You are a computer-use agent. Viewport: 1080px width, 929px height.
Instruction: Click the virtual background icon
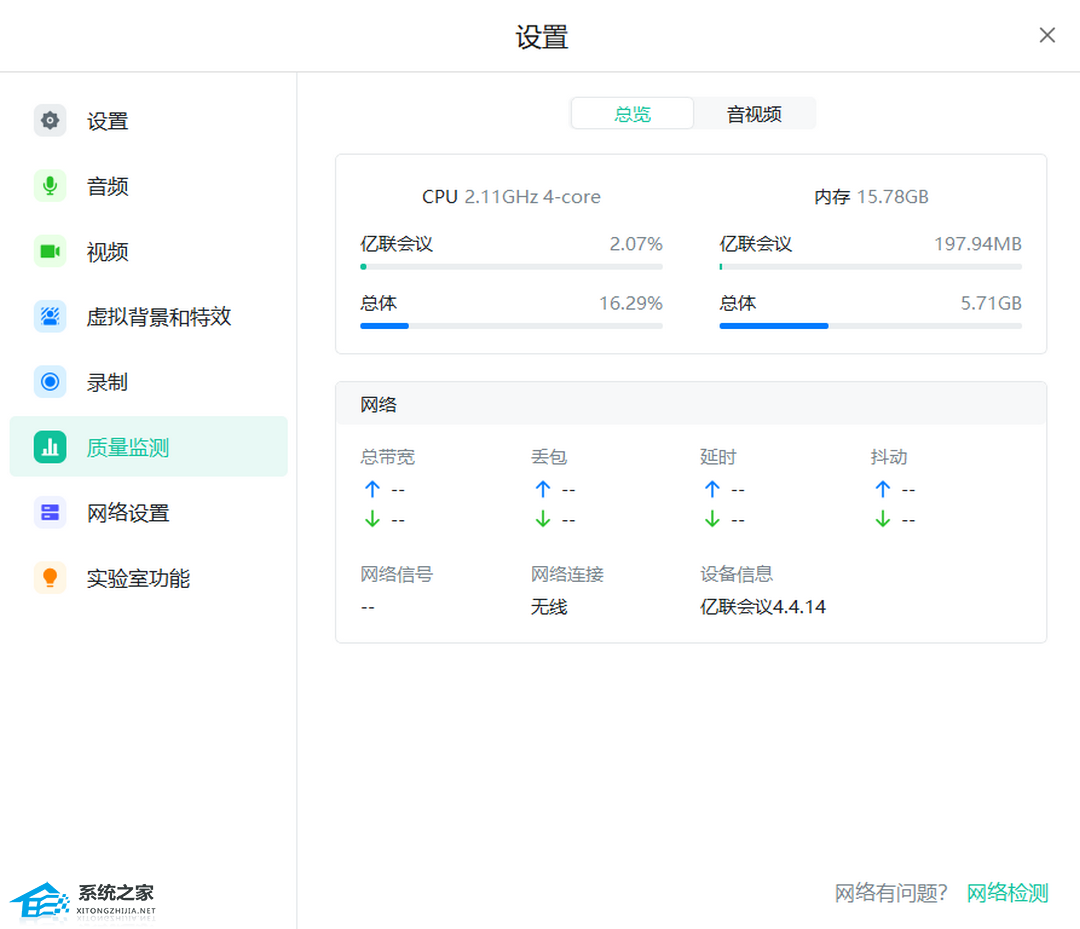tap(50, 316)
